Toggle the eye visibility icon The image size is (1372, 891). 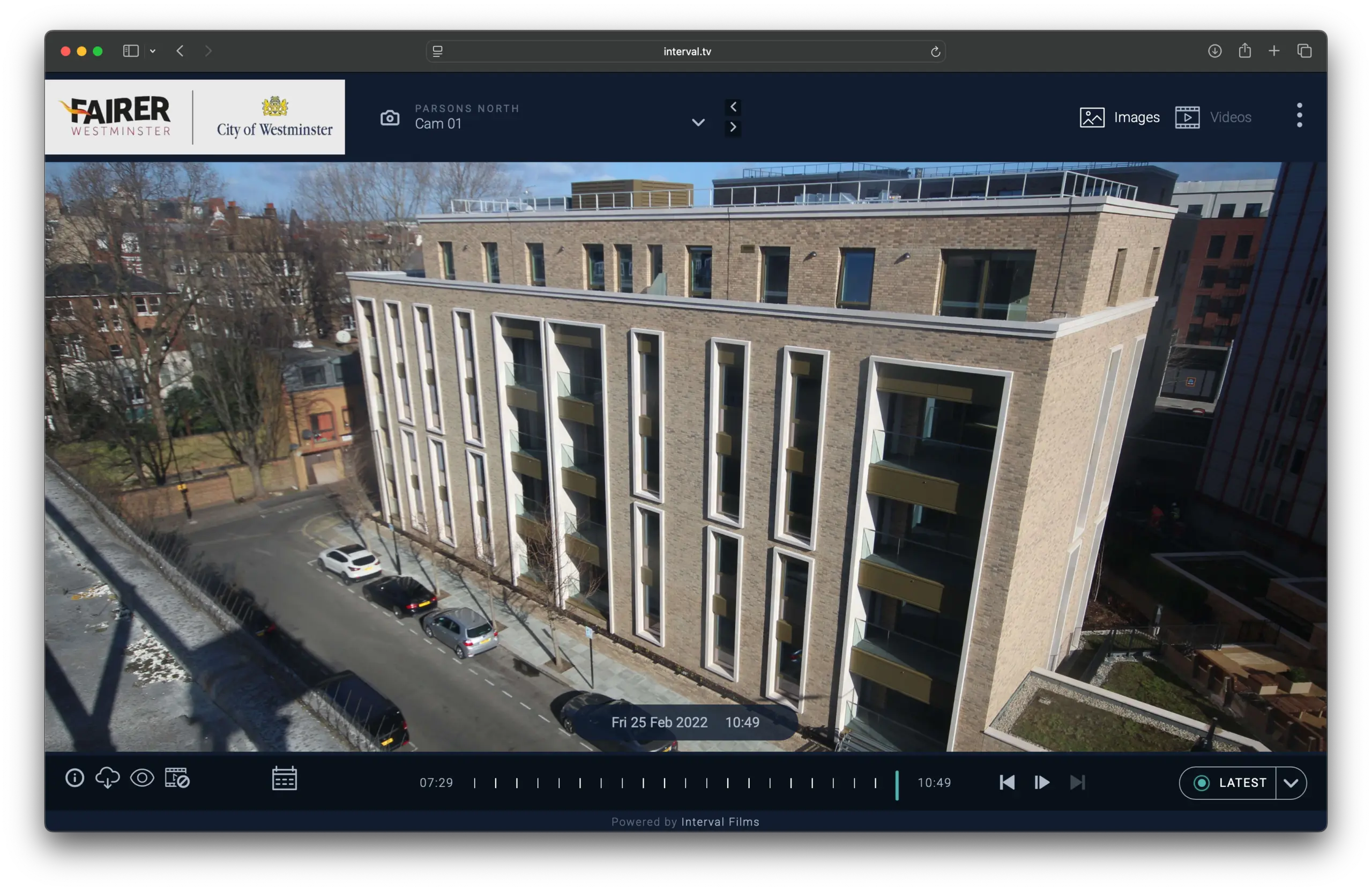tap(142, 778)
